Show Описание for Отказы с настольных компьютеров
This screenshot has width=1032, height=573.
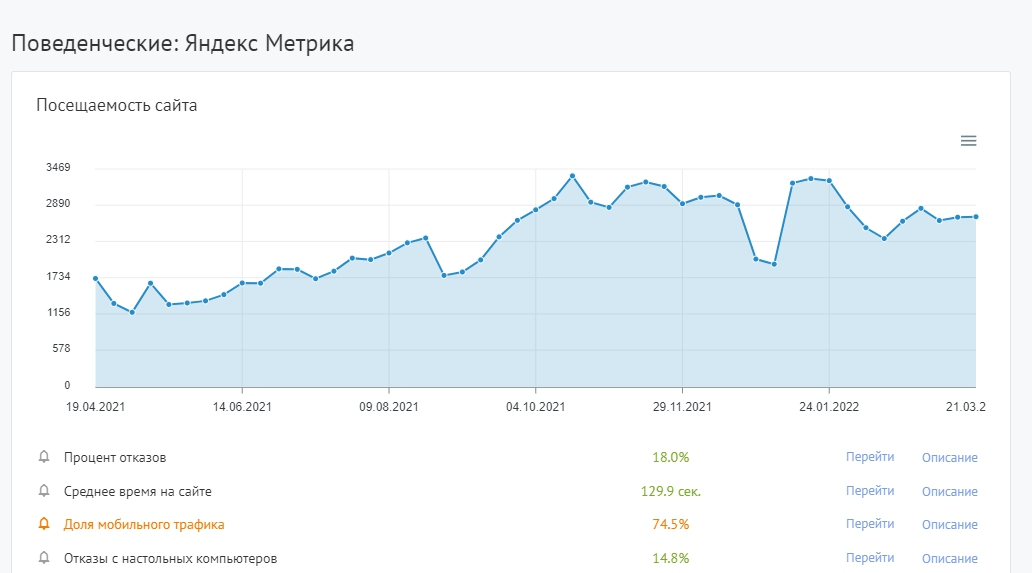[x=949, y=558]
